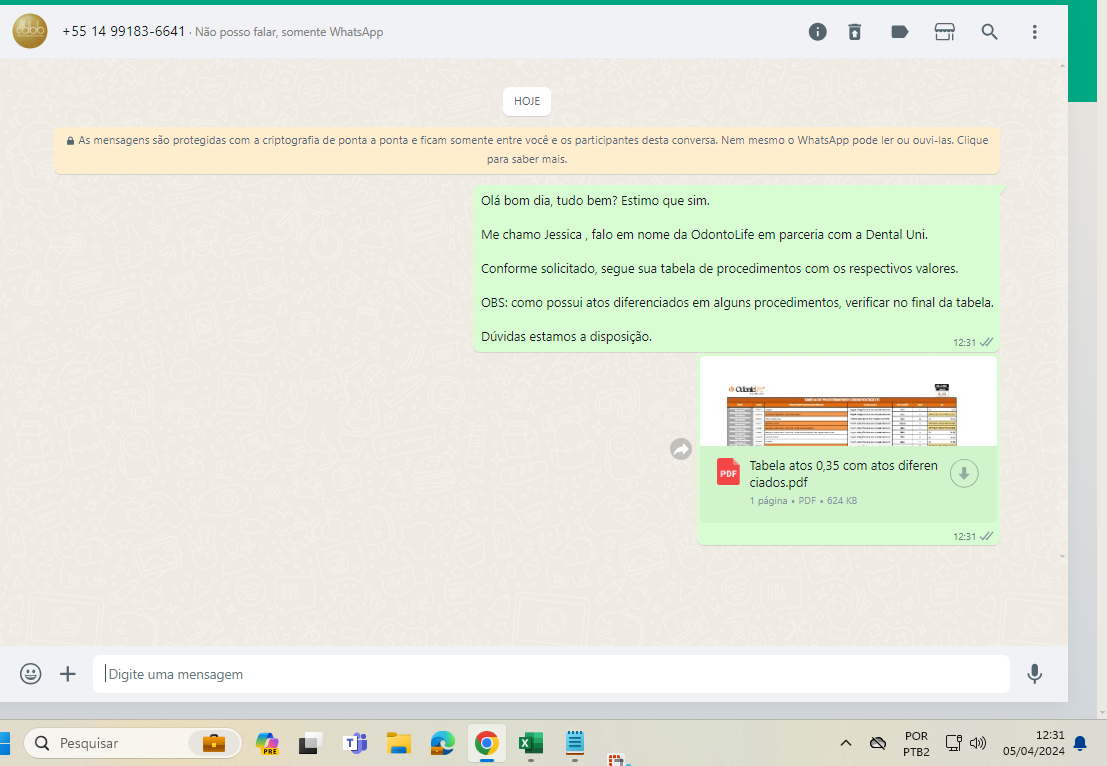Start voice message with microphone
1107x766 pixels.
pos(1034,674)
